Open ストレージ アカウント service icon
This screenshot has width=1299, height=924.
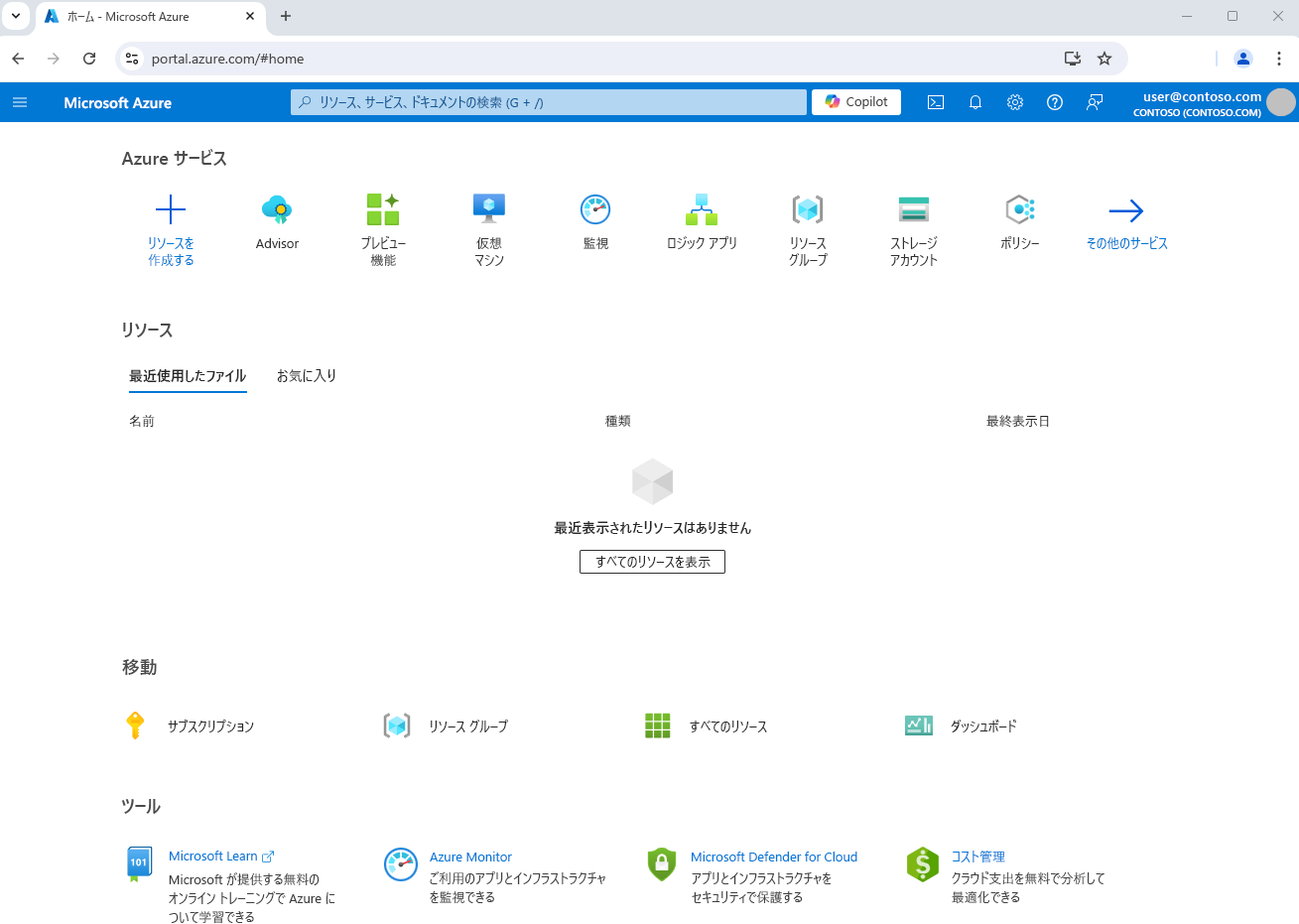click(x=914, y=209)
